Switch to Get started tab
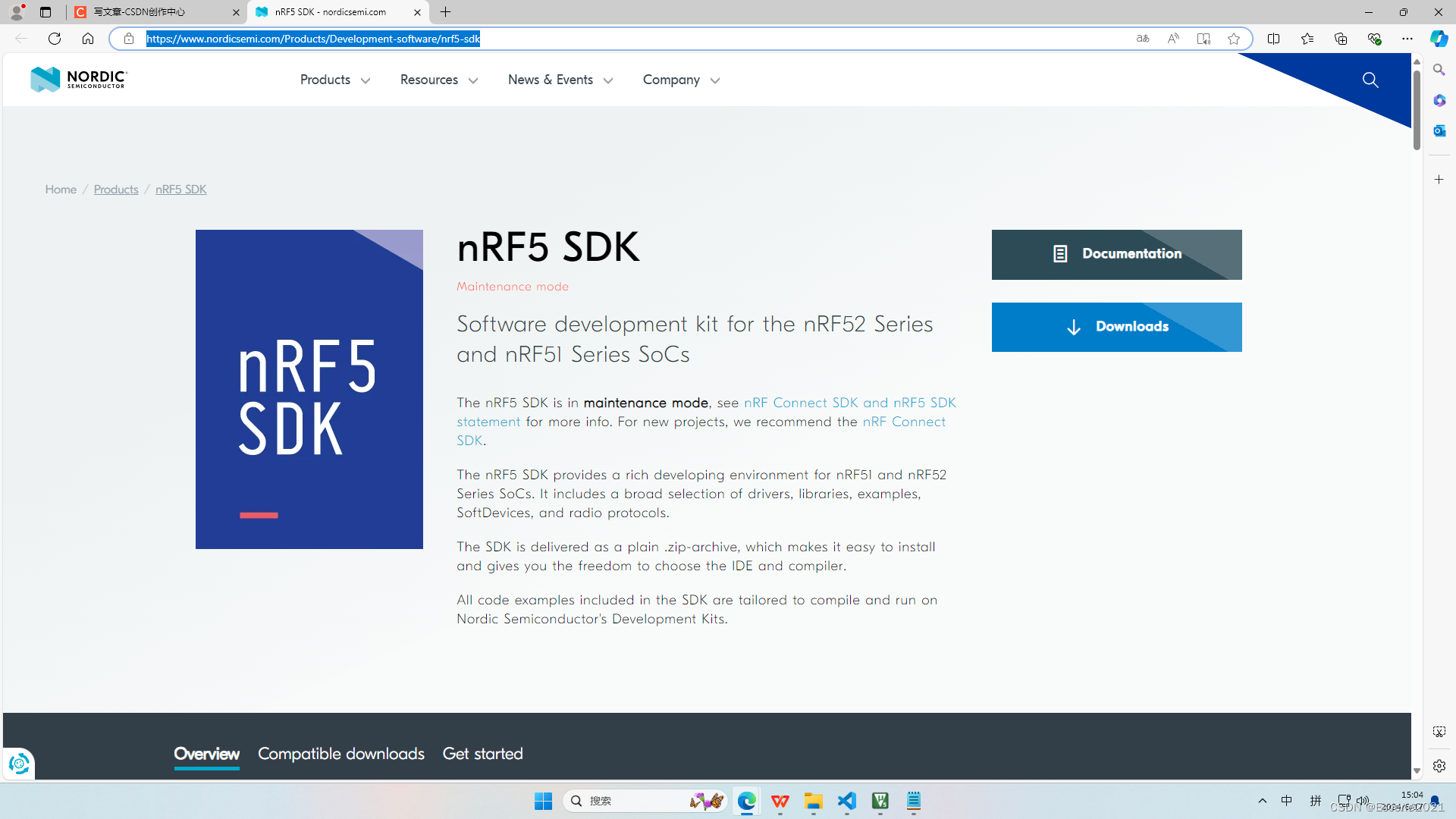 click(482, 754)
